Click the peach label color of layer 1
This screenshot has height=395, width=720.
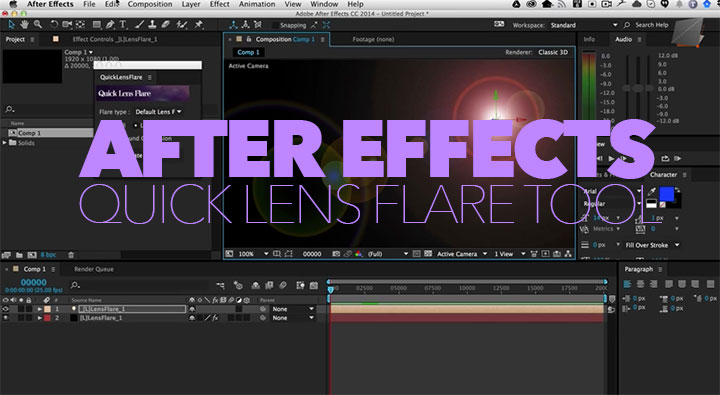point(47,309)
